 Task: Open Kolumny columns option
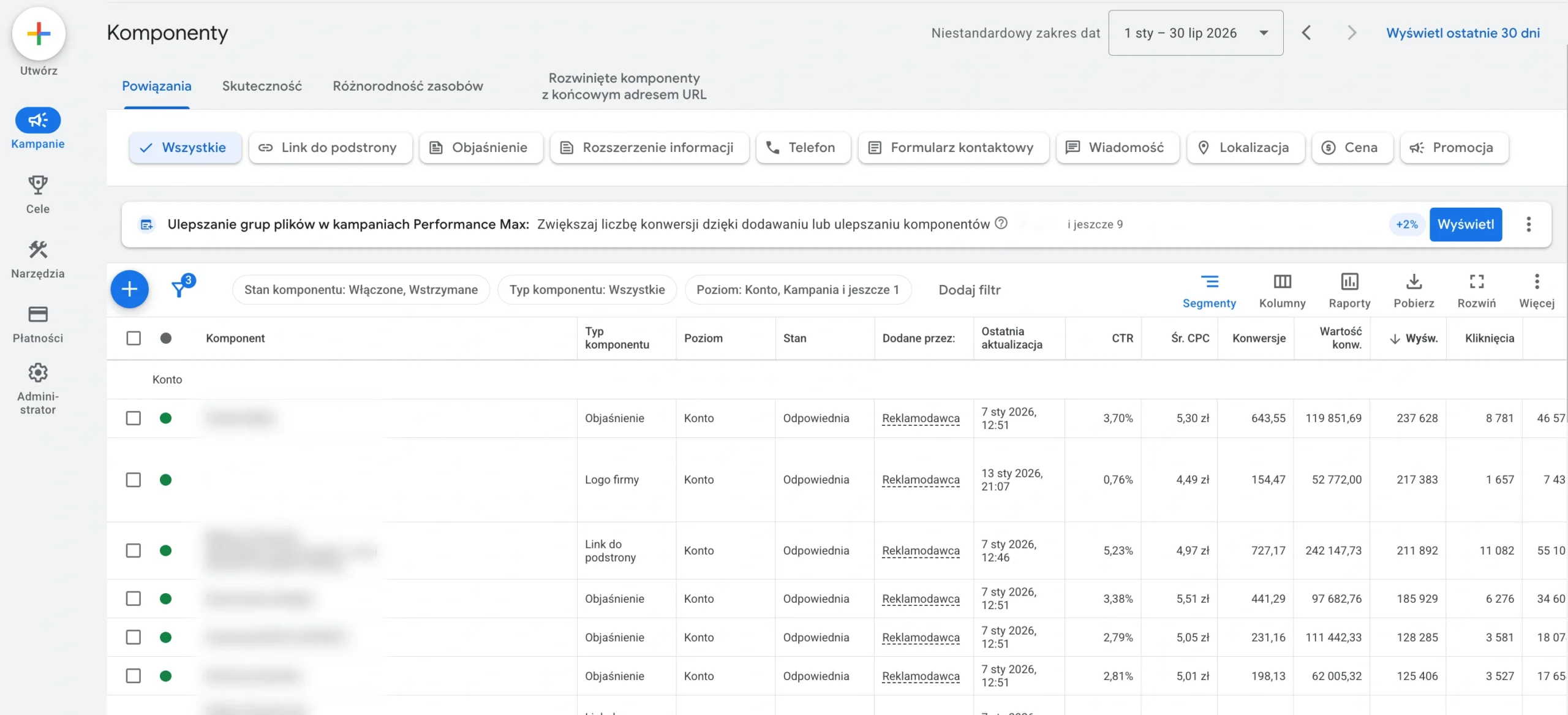(x=1282, y=291)
